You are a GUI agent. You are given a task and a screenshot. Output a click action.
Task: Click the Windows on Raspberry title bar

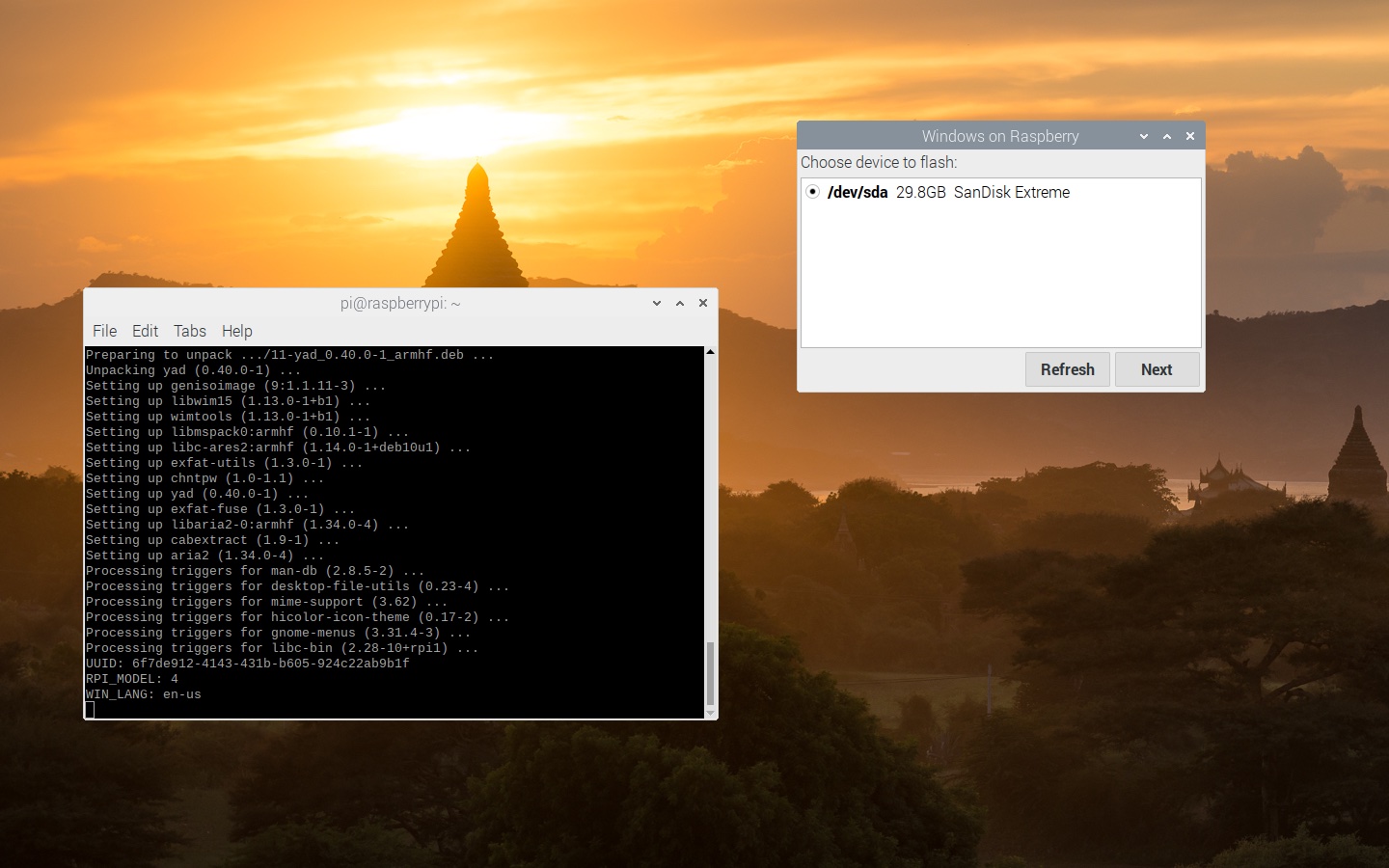pos(1000,136)
